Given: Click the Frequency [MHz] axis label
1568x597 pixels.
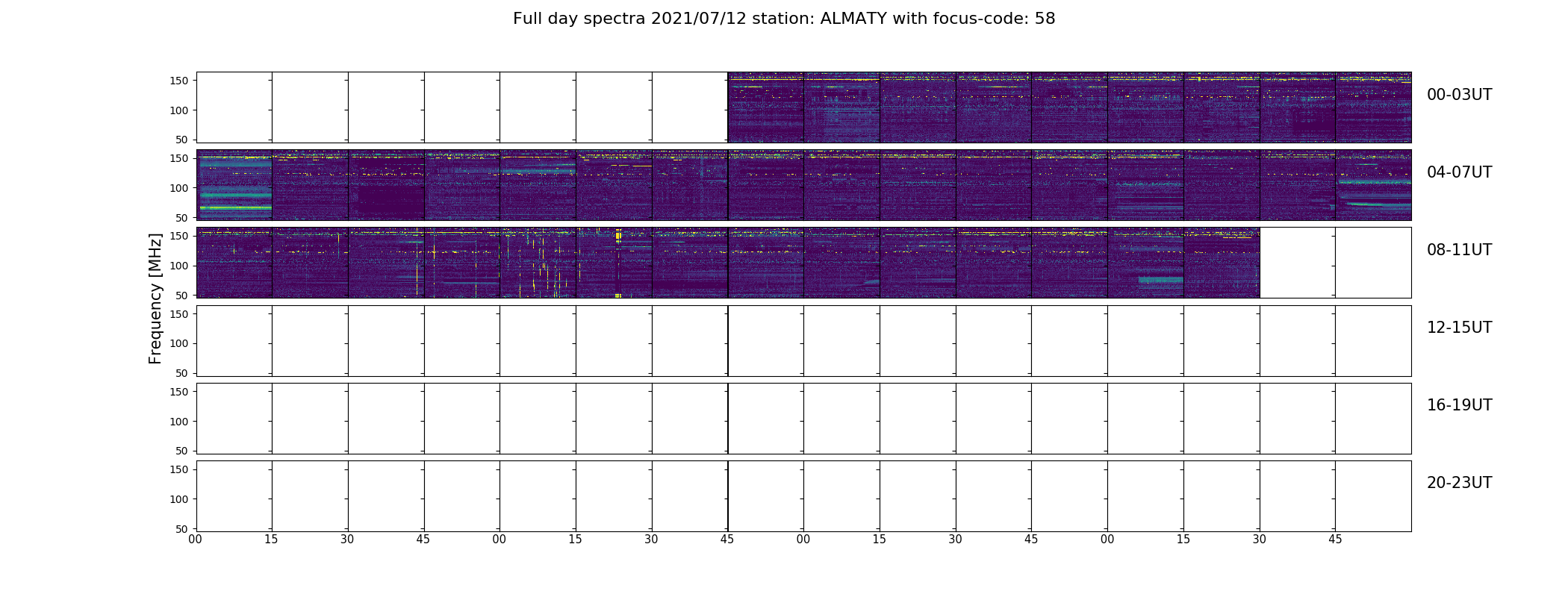Looking at the screenshot, I should click(x=155, y=298).
